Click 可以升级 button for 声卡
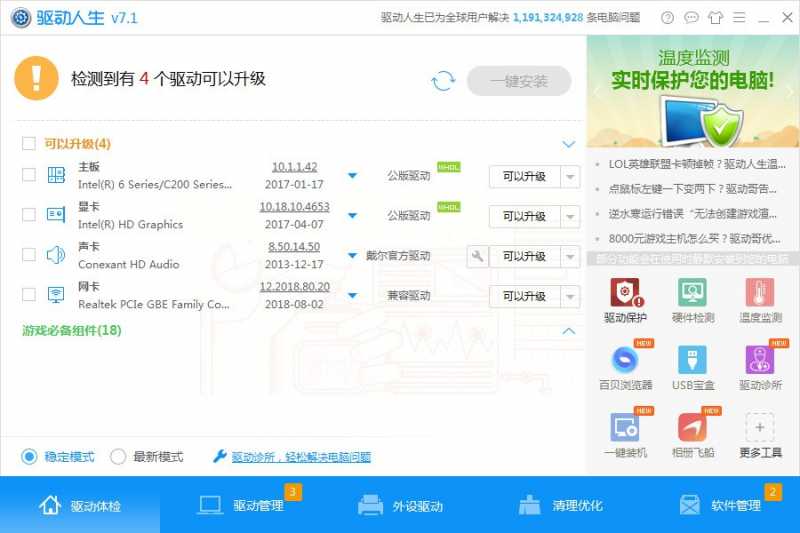Image resolution: width=800 pixels, height=533 pixels. 524,257
